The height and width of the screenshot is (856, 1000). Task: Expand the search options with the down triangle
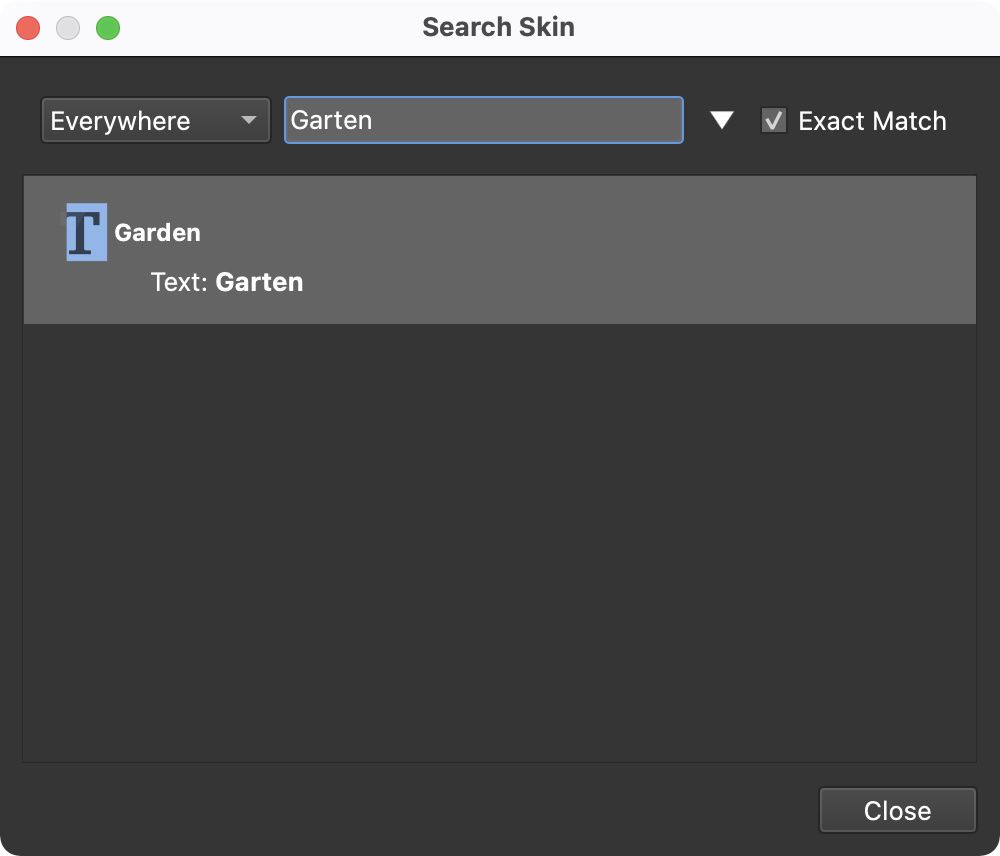[721, 120]
